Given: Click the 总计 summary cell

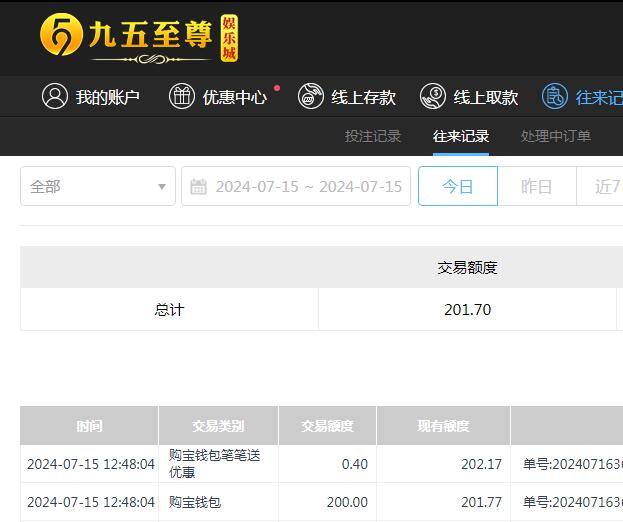Looking at the screenshot, I should coord(169,309).
